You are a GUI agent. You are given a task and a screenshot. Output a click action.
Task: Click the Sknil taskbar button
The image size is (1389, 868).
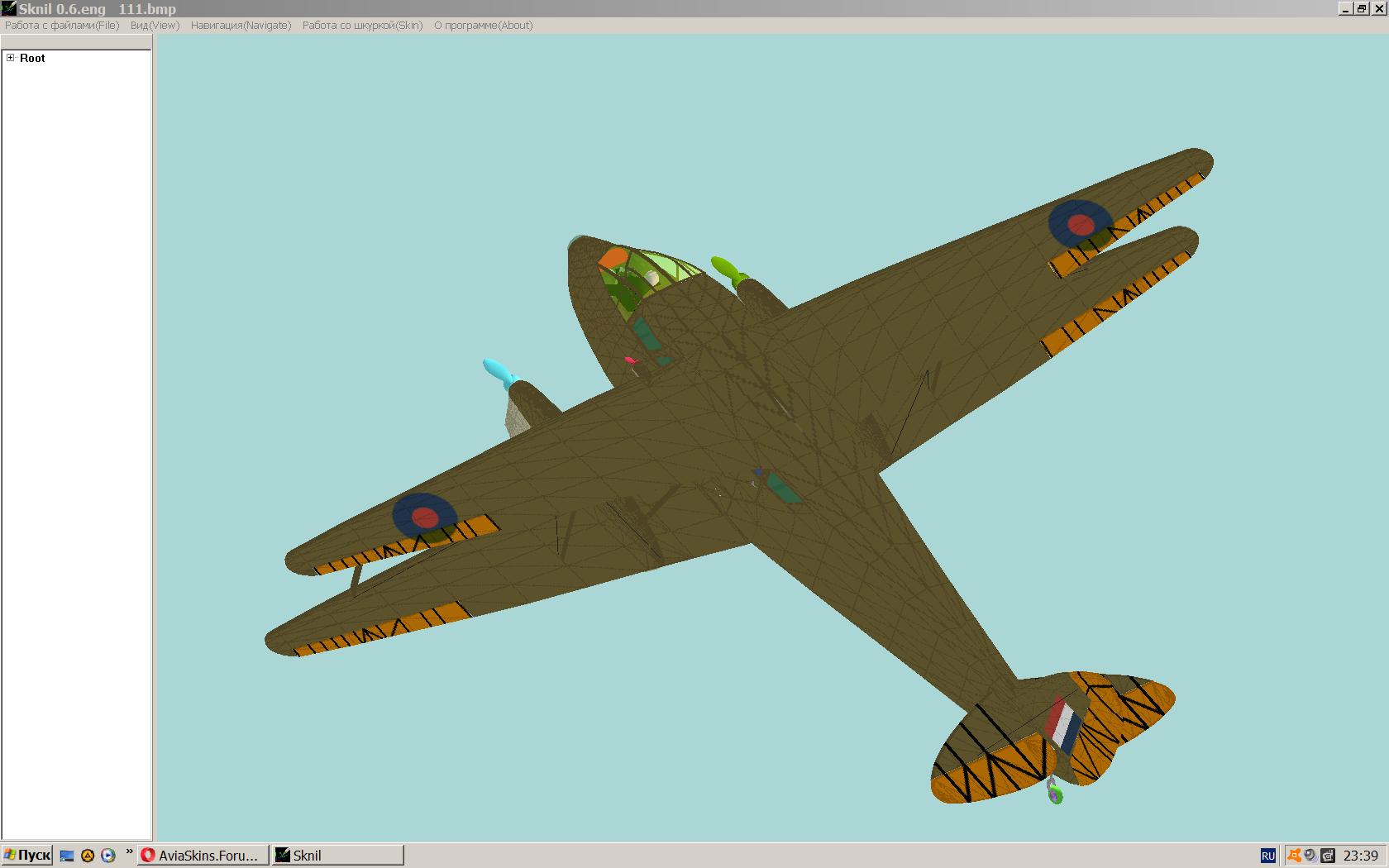337,856
